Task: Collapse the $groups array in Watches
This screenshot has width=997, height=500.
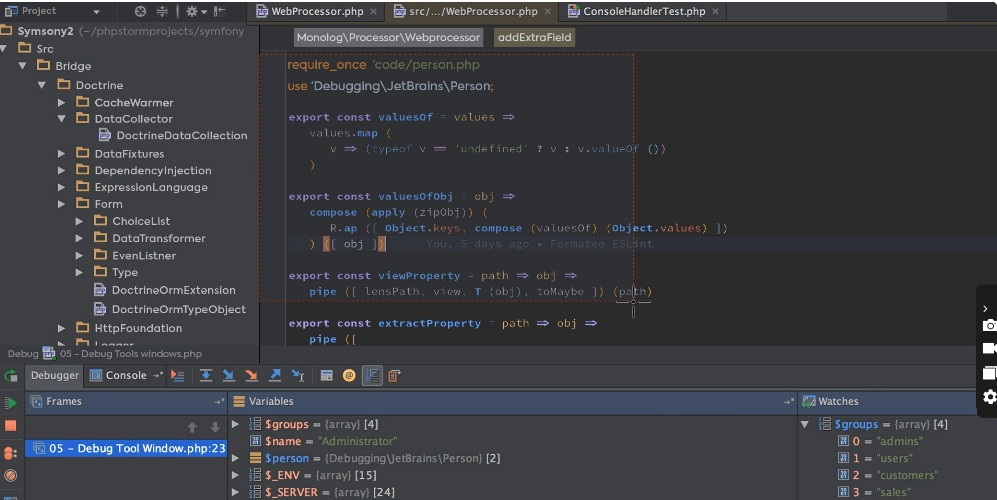Action: click(x=805, y=424)
